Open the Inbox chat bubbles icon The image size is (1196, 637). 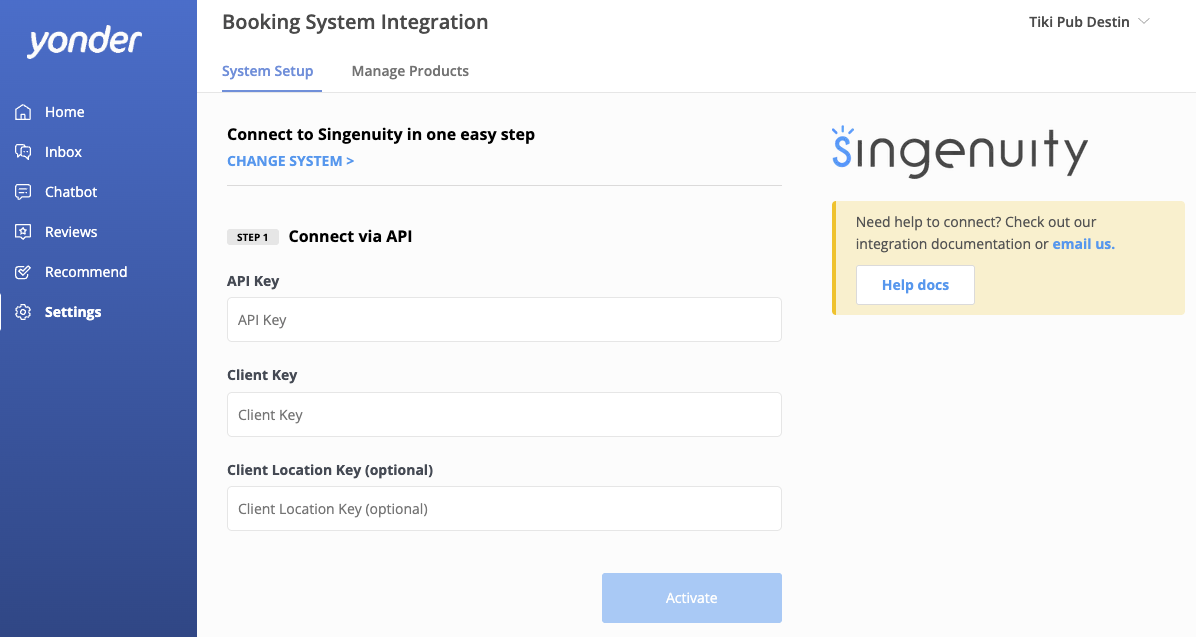tap(24, 152)
